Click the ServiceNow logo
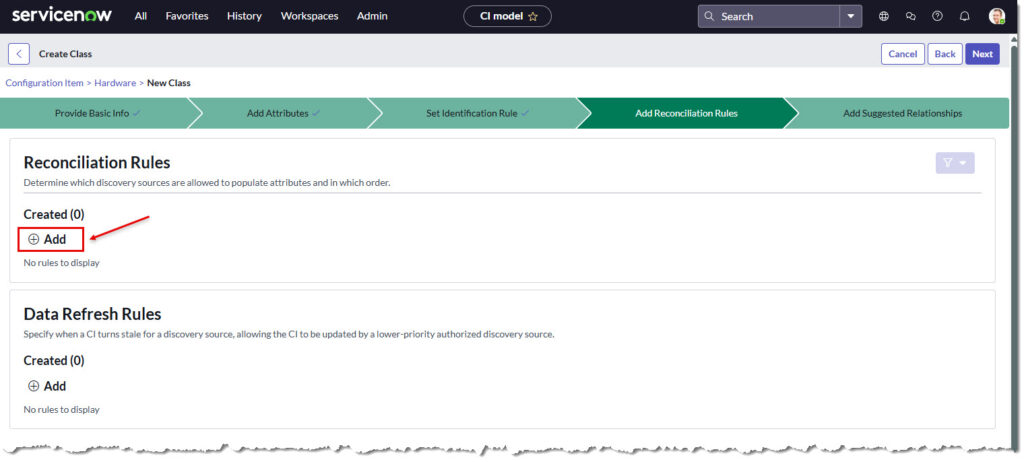This screenshot has width=1024, height=462. (62, 16)
